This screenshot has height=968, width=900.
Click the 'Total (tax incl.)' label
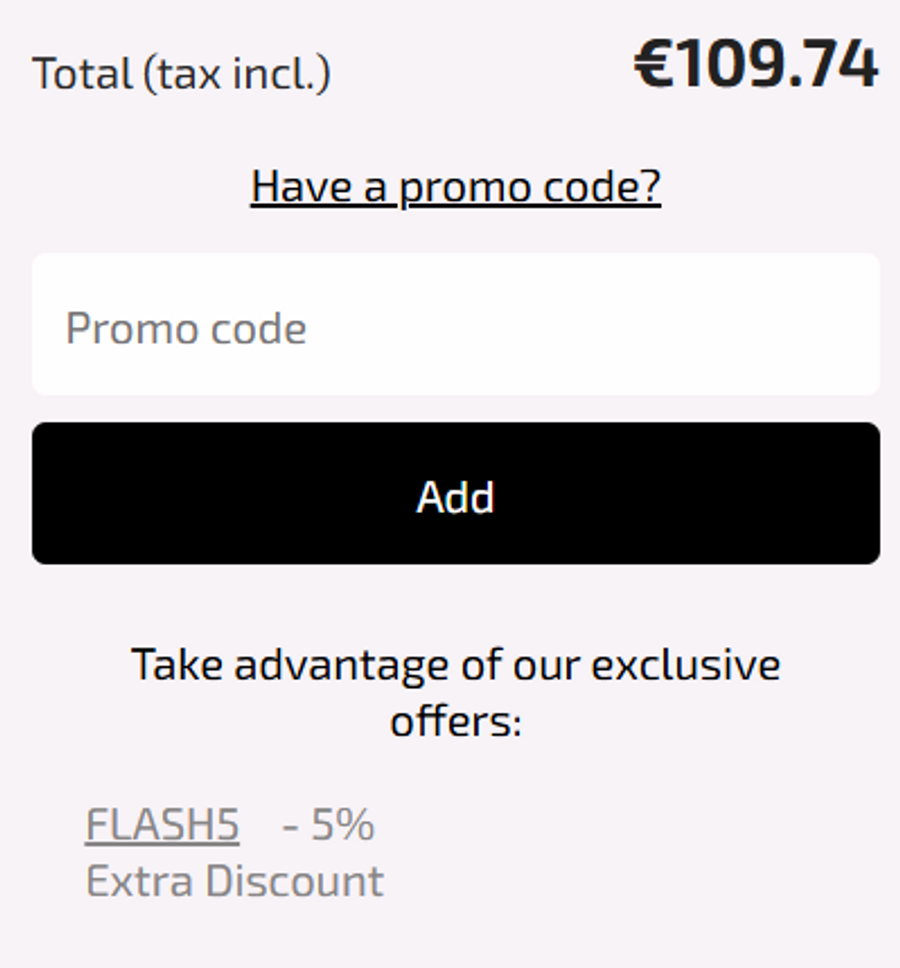click(x=181, y=74)
